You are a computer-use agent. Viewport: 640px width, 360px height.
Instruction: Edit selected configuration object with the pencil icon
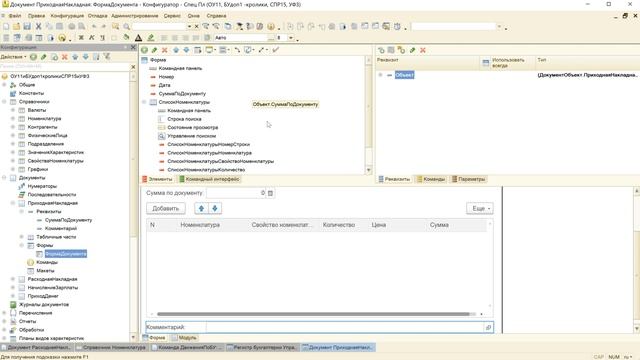point(44,57)
